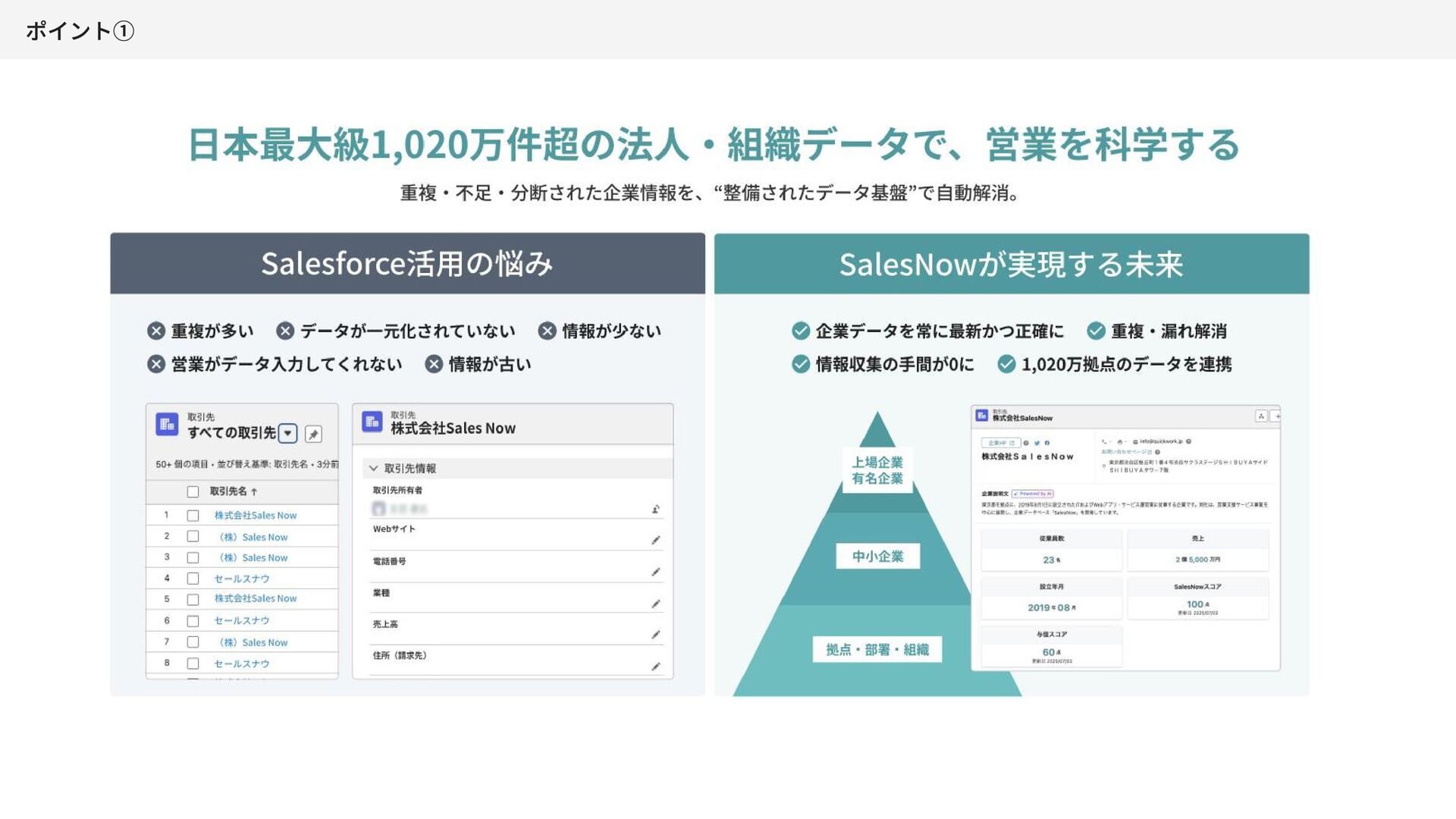This screenshot has height=819, width=1456.
Task: Check the row 5 checkbox for 株式会社Sales Now
Action: tap(193, 600)
